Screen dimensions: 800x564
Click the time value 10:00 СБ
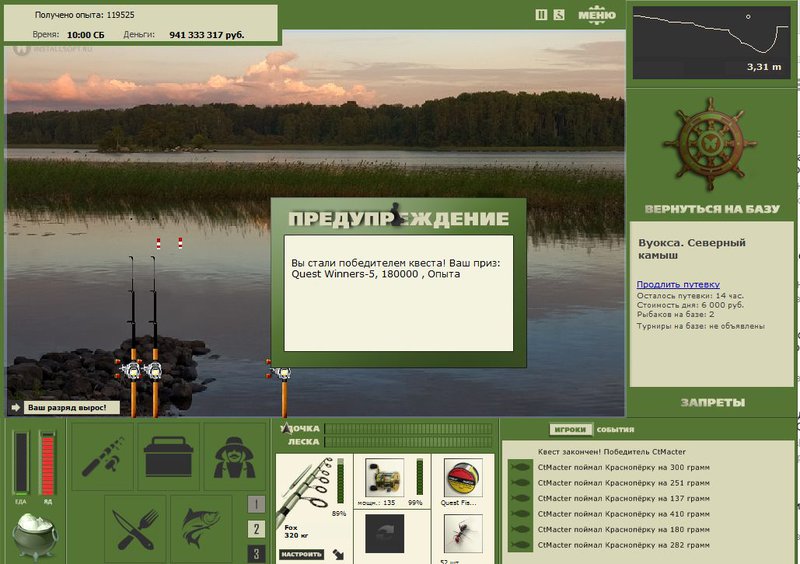coord(85,35)
